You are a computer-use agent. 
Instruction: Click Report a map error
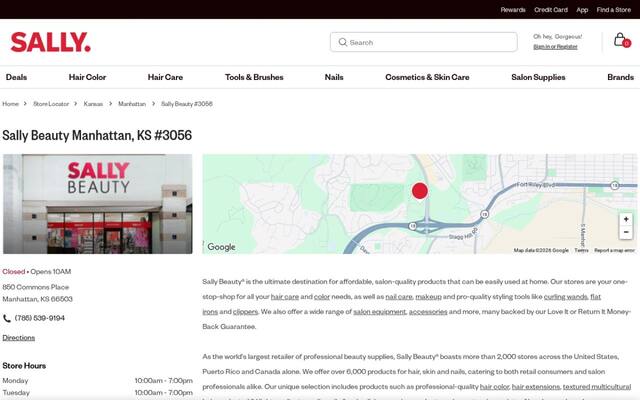click(x=614, y=250)
